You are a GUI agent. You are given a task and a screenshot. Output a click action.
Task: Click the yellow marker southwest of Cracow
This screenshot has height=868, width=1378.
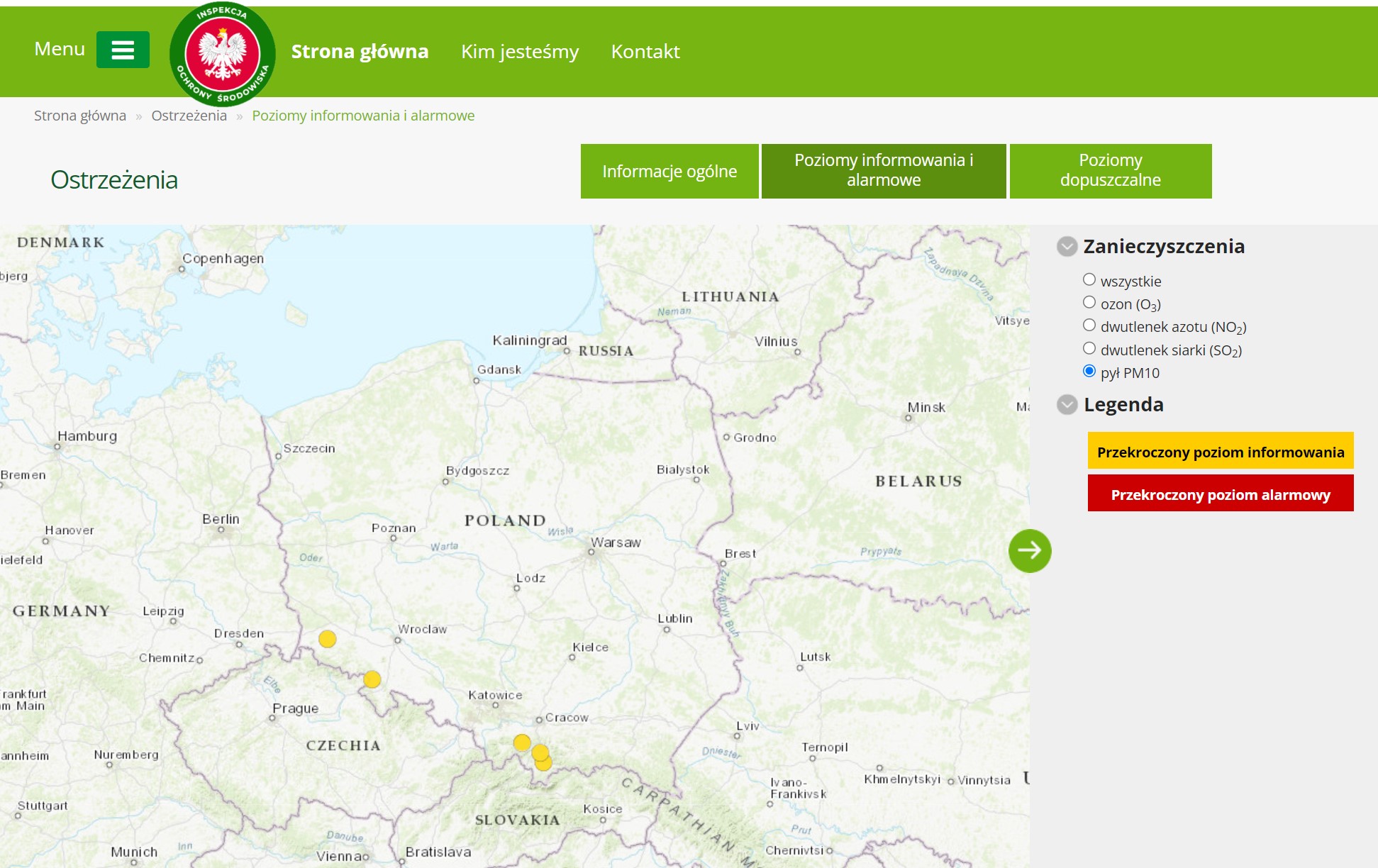pos(522,742)
